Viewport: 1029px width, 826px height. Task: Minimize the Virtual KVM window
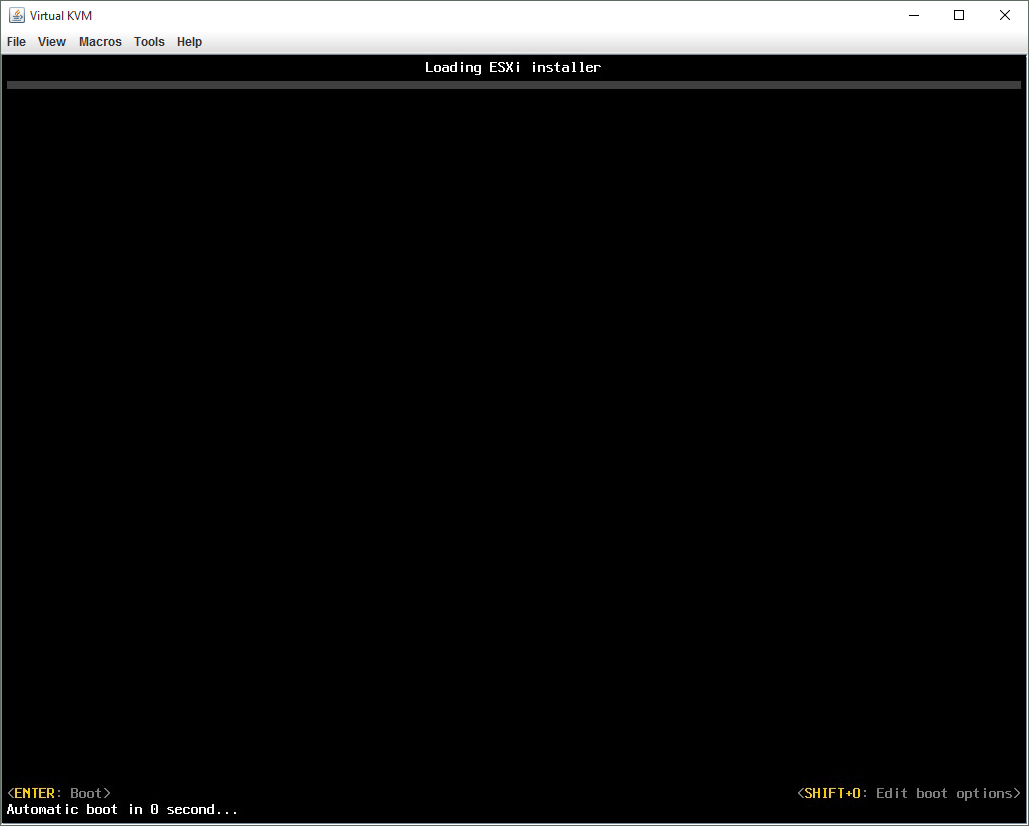click(913, 15)
